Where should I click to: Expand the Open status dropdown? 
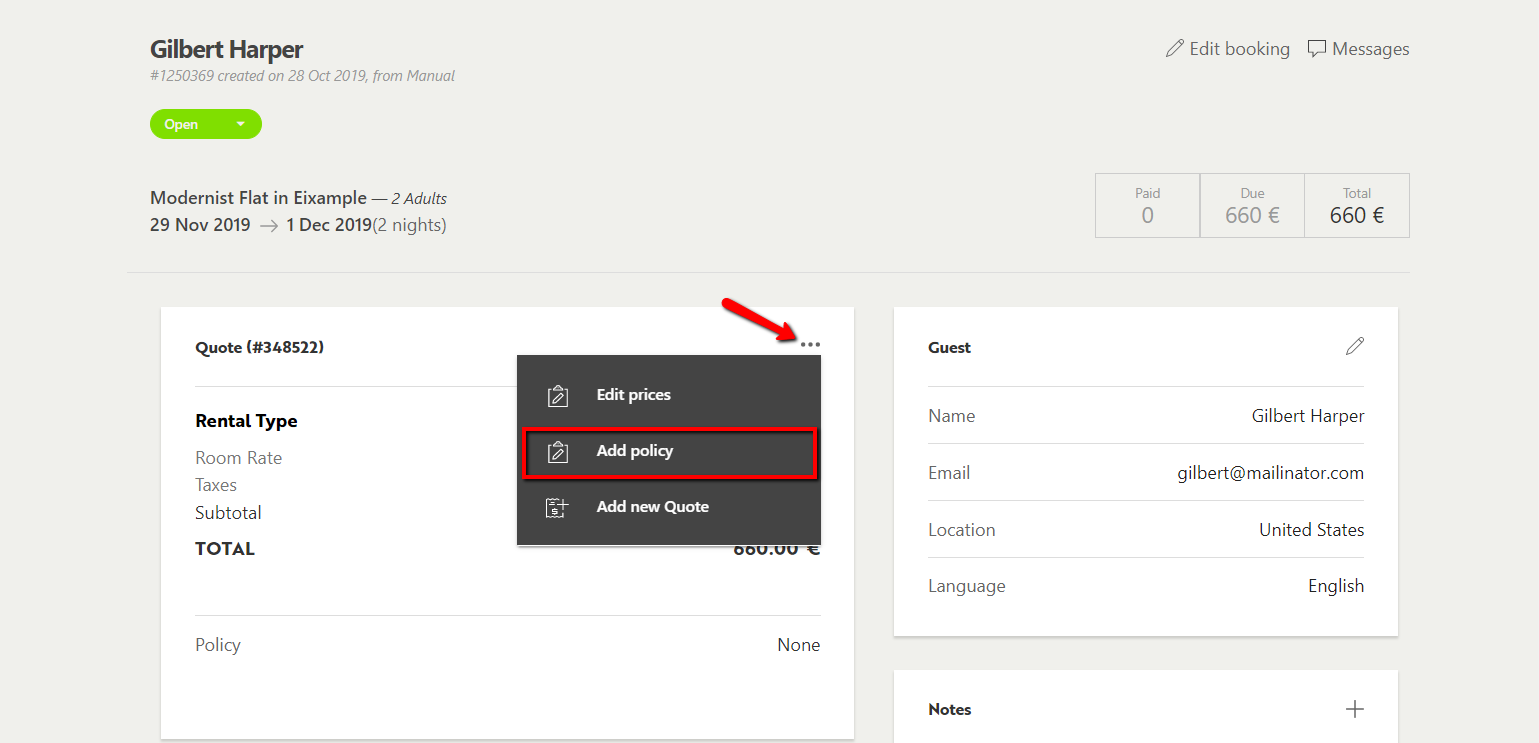click(206, 124)
